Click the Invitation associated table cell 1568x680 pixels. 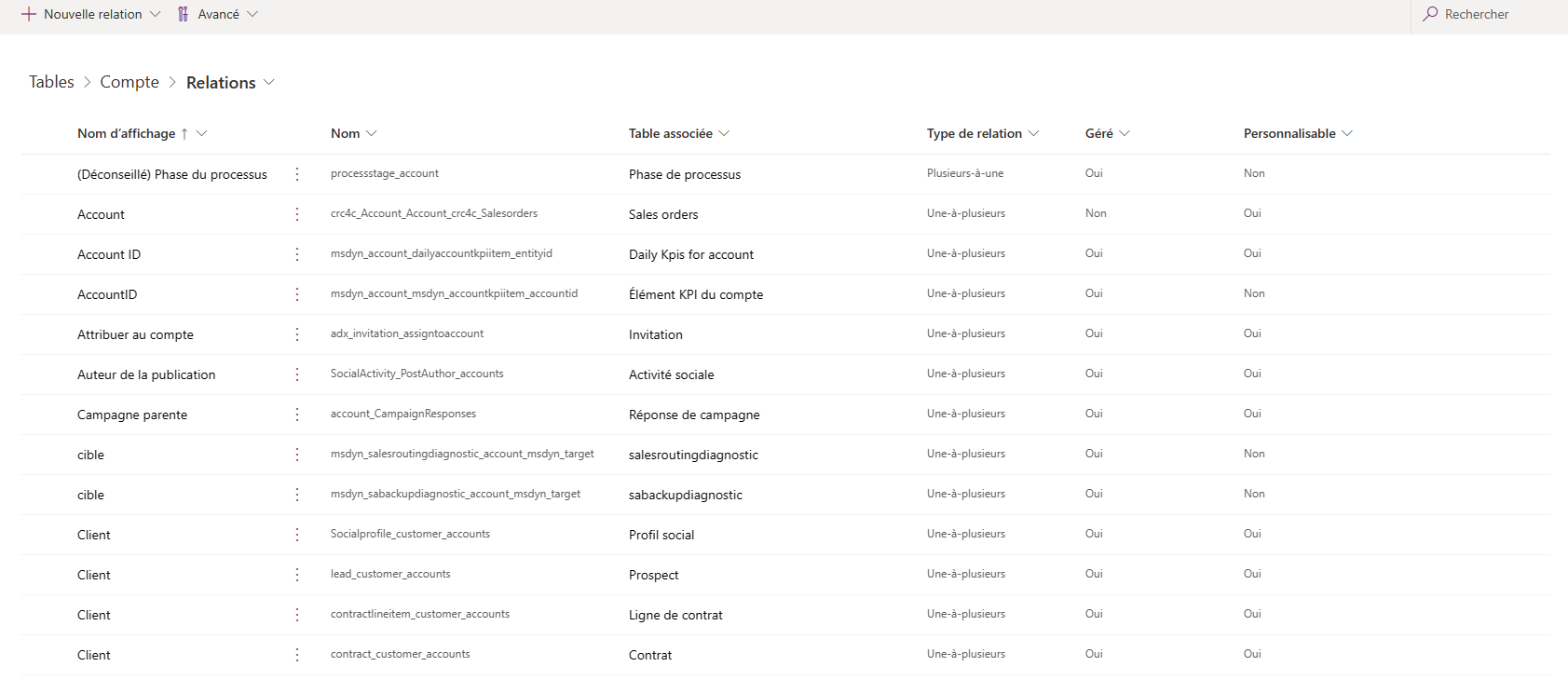point(656,334)
